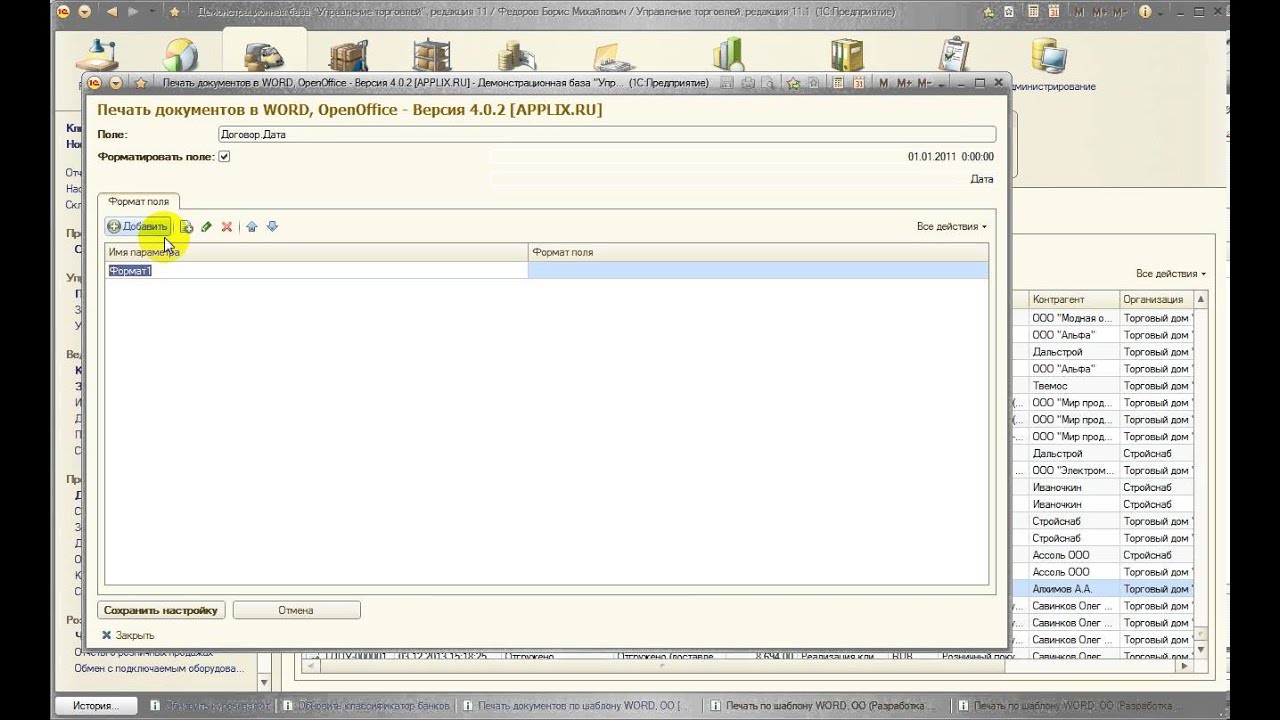Open Все действия dropdown in dialog
Screen dimensions: 1280x720
coord(951,227)
